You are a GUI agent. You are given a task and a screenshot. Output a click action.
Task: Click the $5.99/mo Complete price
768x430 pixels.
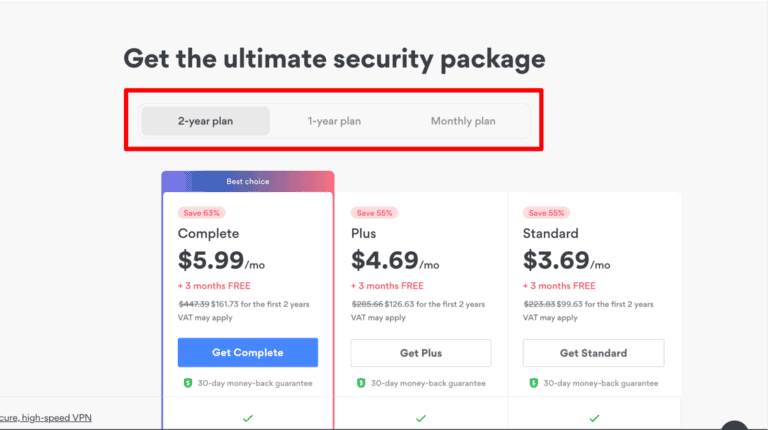click(x=221, y=262)
